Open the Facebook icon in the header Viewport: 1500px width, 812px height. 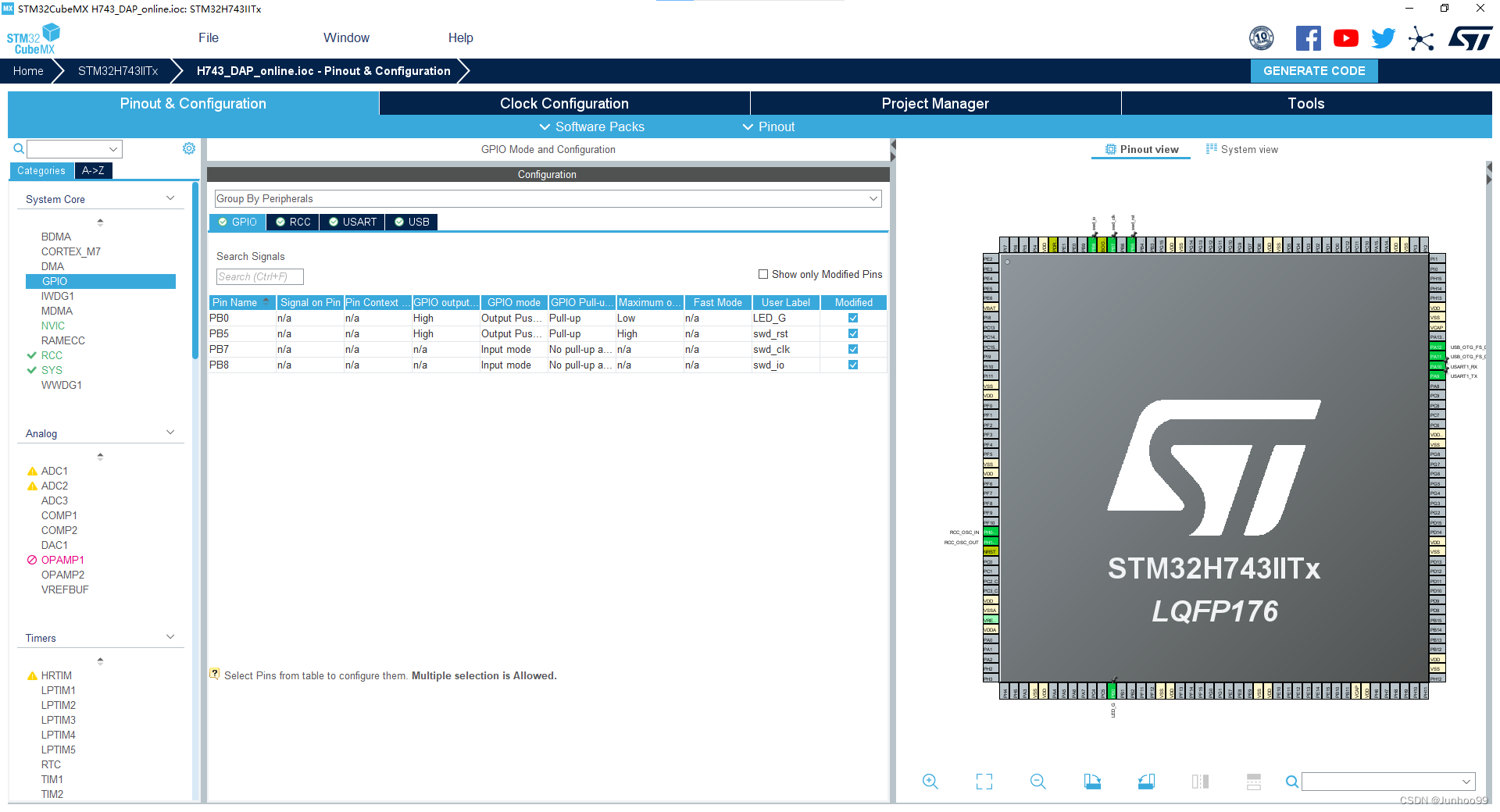pos(1308,38)
